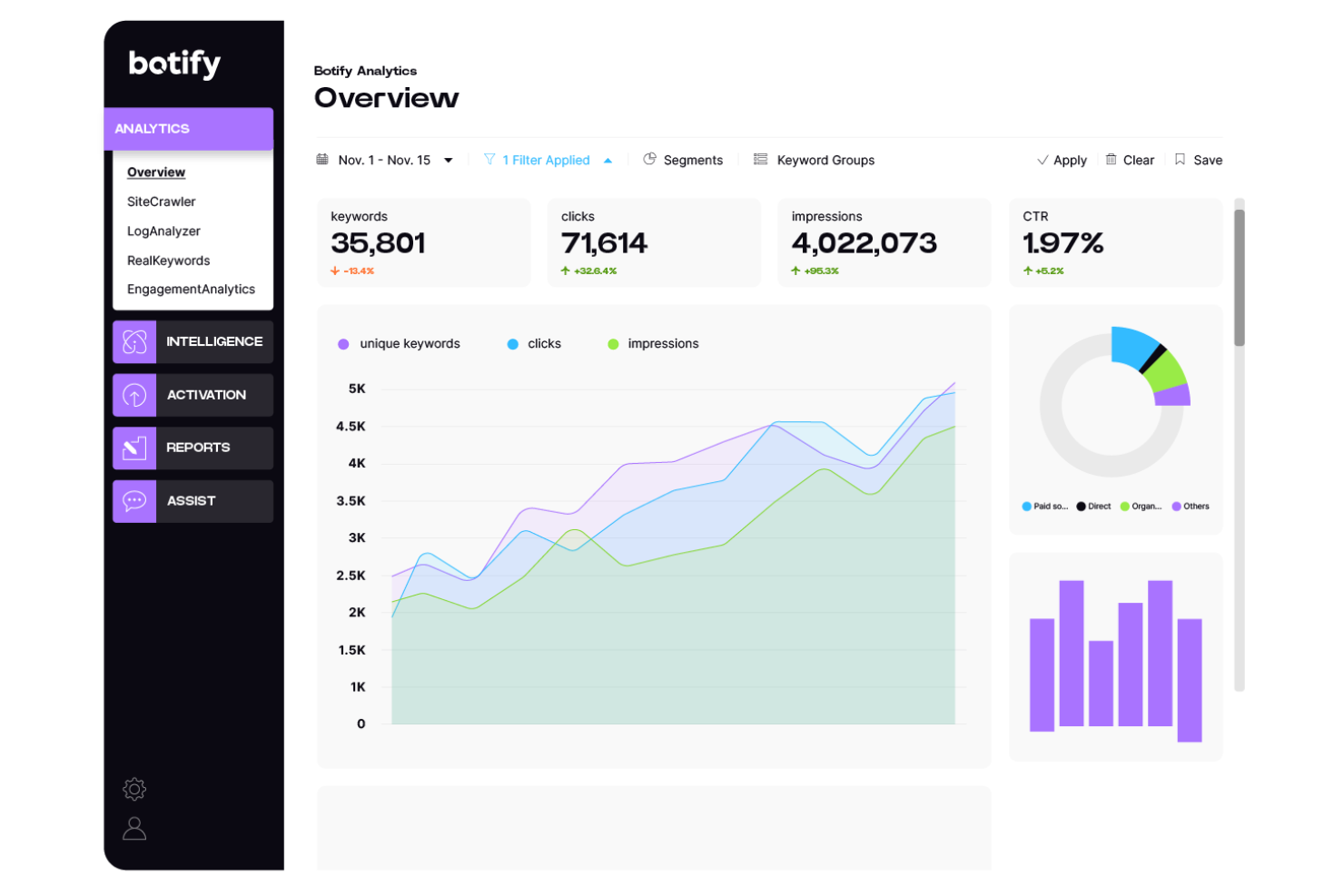Open the Analytics section header

click(x=188, y=129)
